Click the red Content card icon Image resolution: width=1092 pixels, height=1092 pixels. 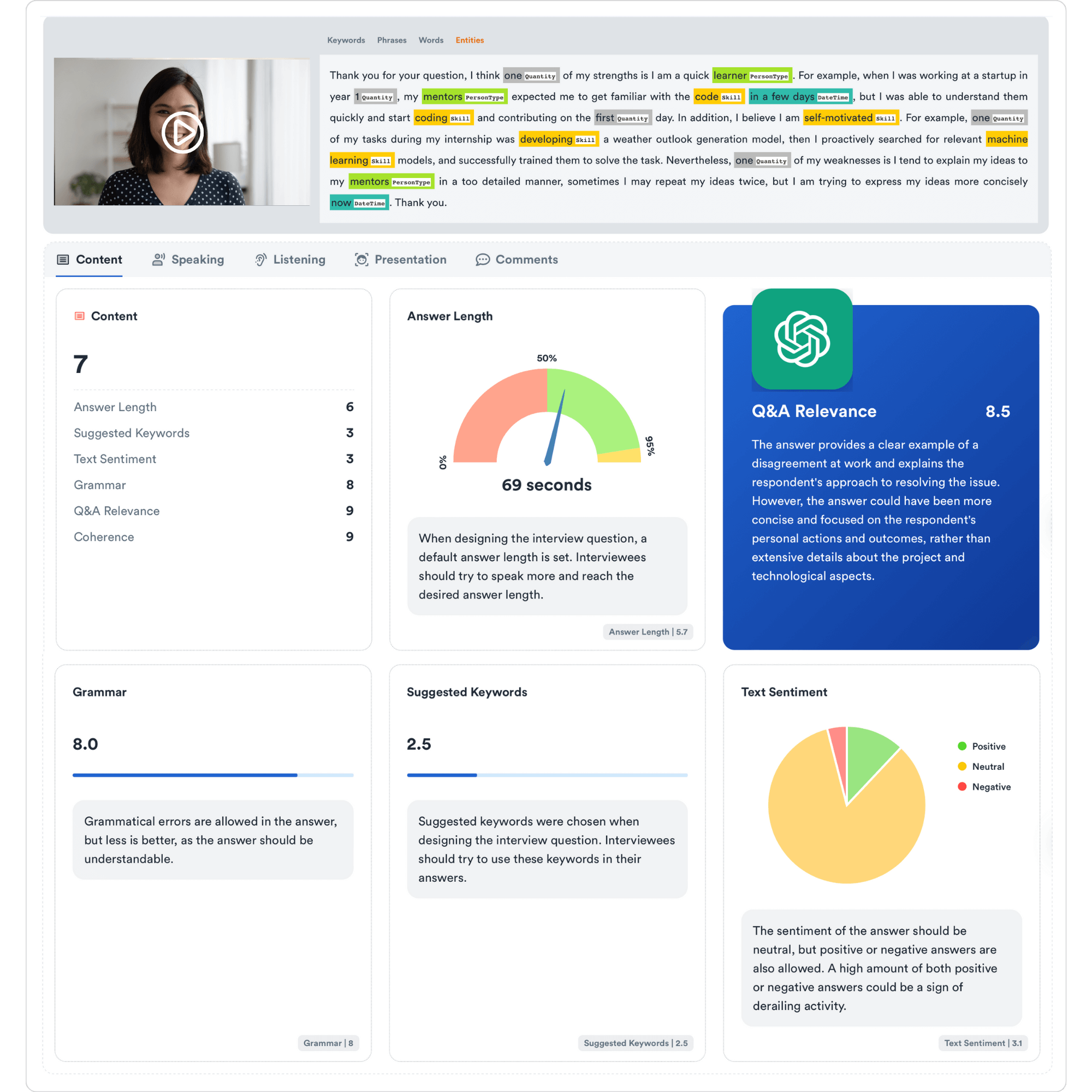80,316
